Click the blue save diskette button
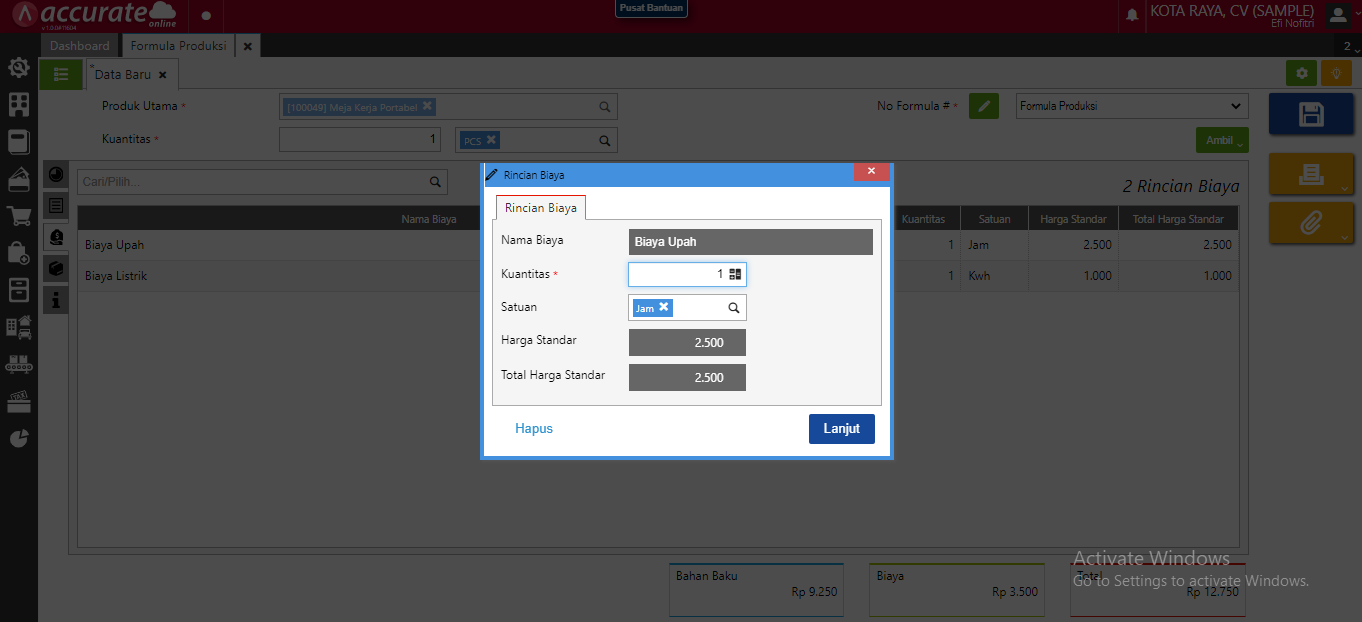The width and height of the screenshot is (1362, 622). click(1311, 114)
